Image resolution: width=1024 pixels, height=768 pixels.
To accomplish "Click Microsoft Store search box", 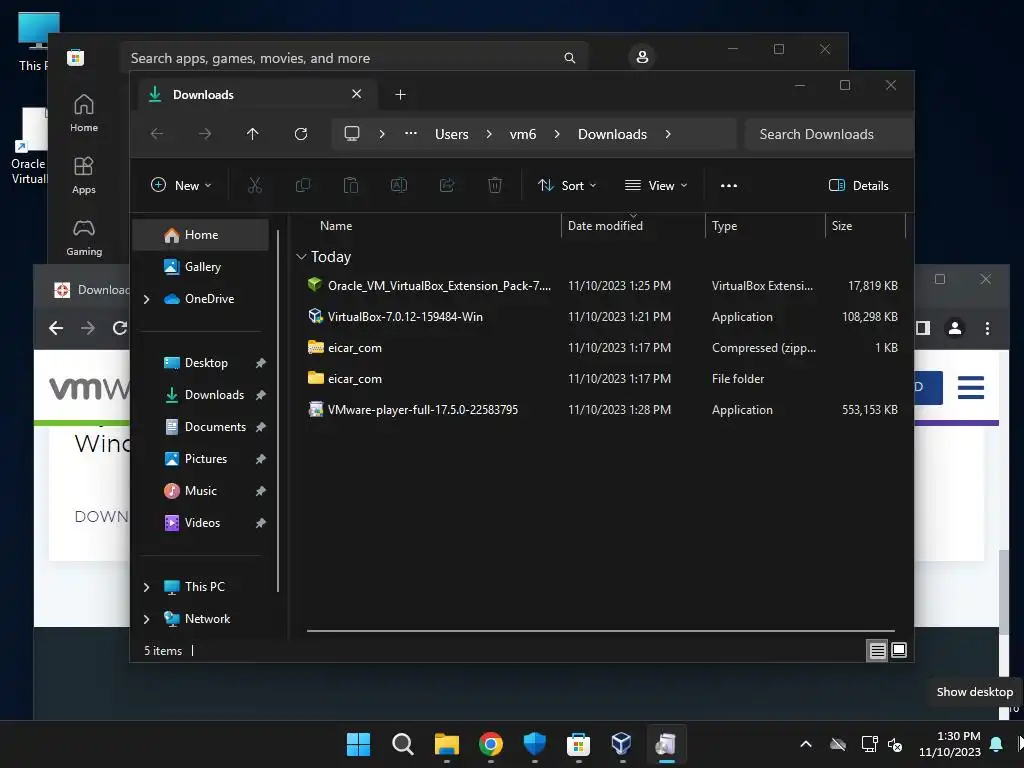I will [354, 58].
